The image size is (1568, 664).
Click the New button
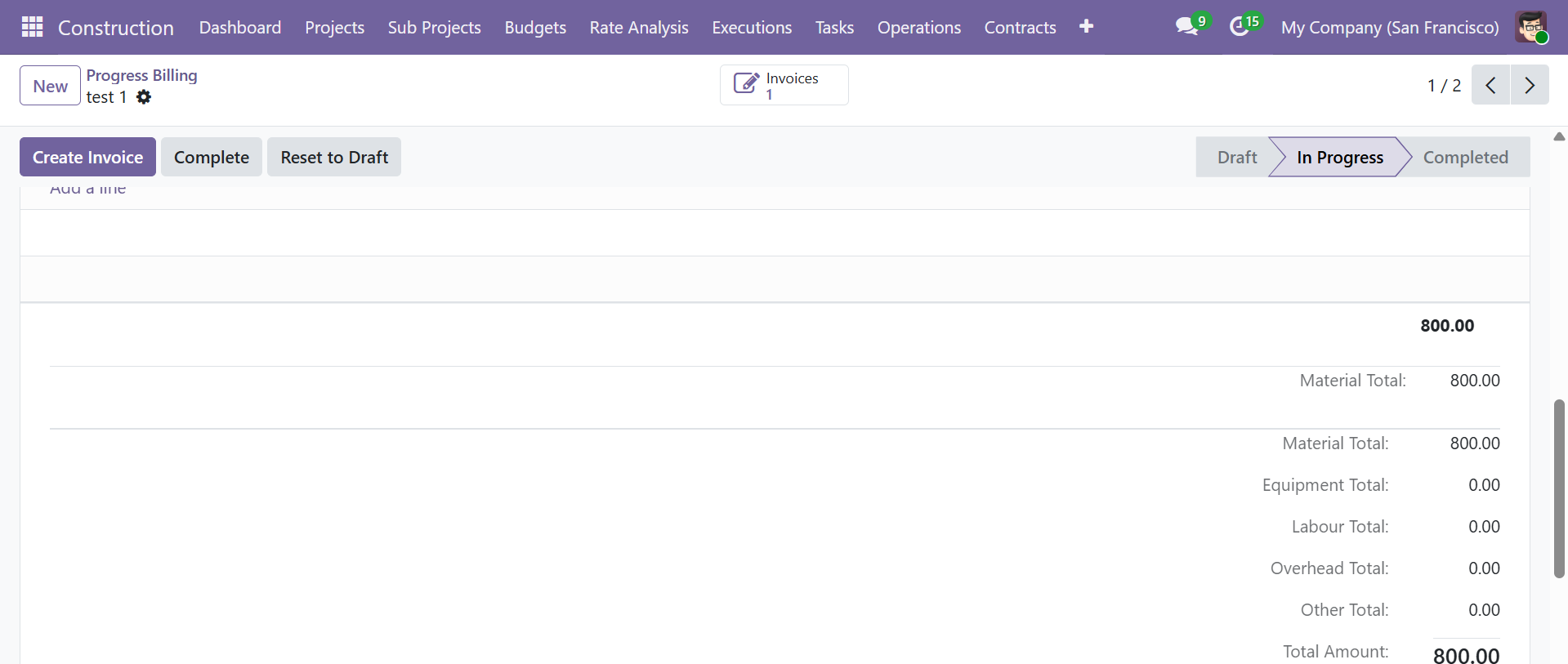50,86
